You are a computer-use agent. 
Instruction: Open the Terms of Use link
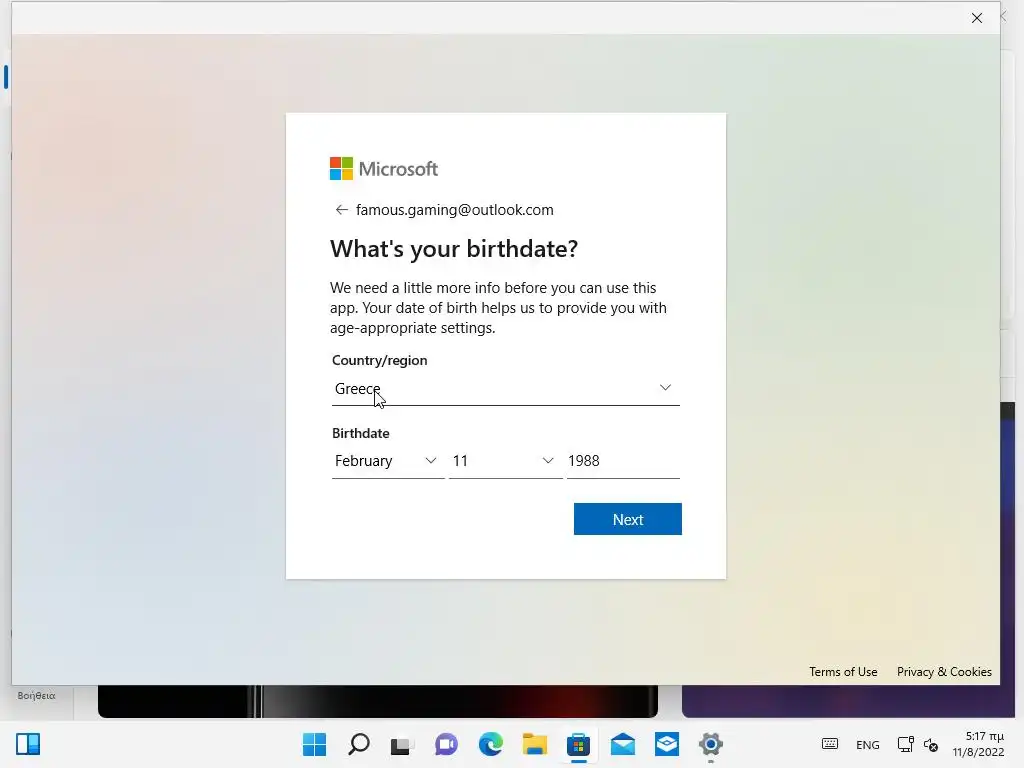pyautogui.click(x=843, y=671)
